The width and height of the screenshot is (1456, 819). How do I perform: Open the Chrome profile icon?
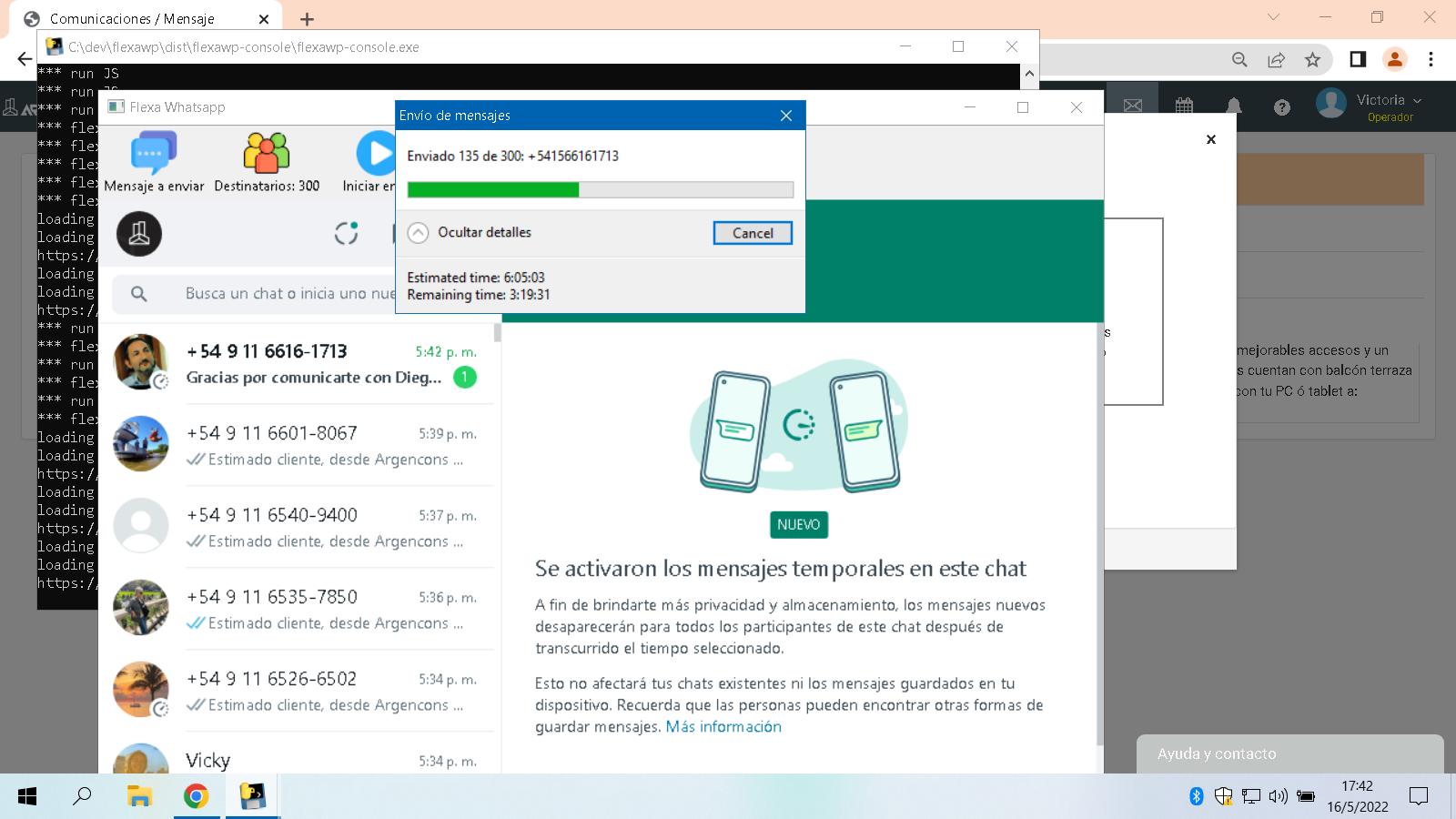1394,59
